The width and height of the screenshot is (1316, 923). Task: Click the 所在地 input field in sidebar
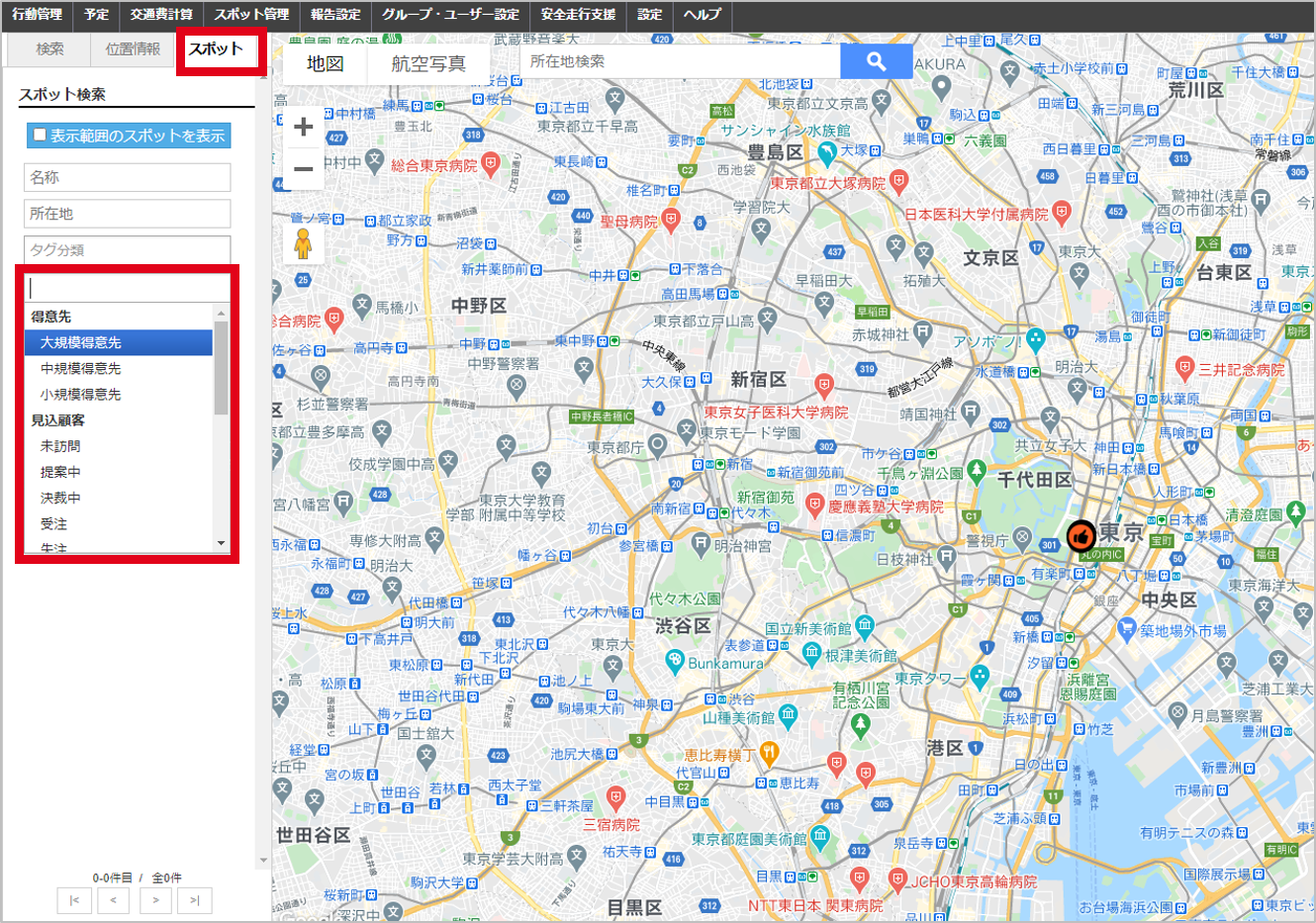point(128,214)
